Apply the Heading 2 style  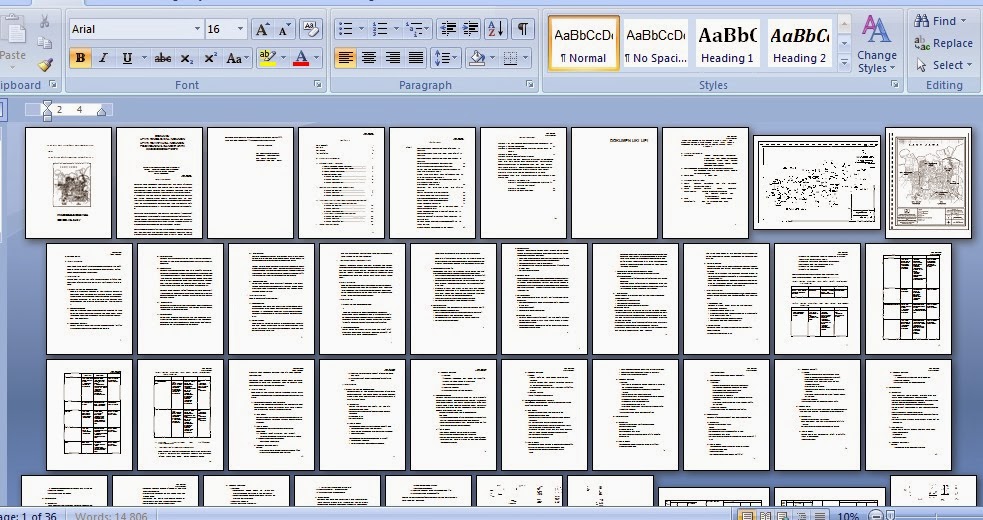pos(799,42)
